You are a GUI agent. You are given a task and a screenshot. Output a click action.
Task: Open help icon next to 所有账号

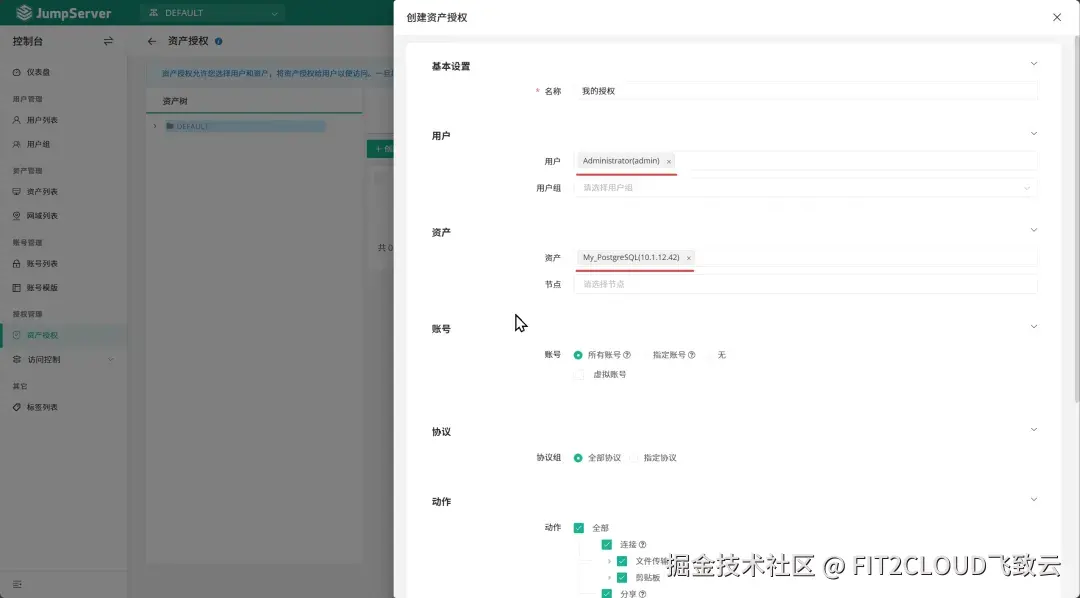pos(627,355)
